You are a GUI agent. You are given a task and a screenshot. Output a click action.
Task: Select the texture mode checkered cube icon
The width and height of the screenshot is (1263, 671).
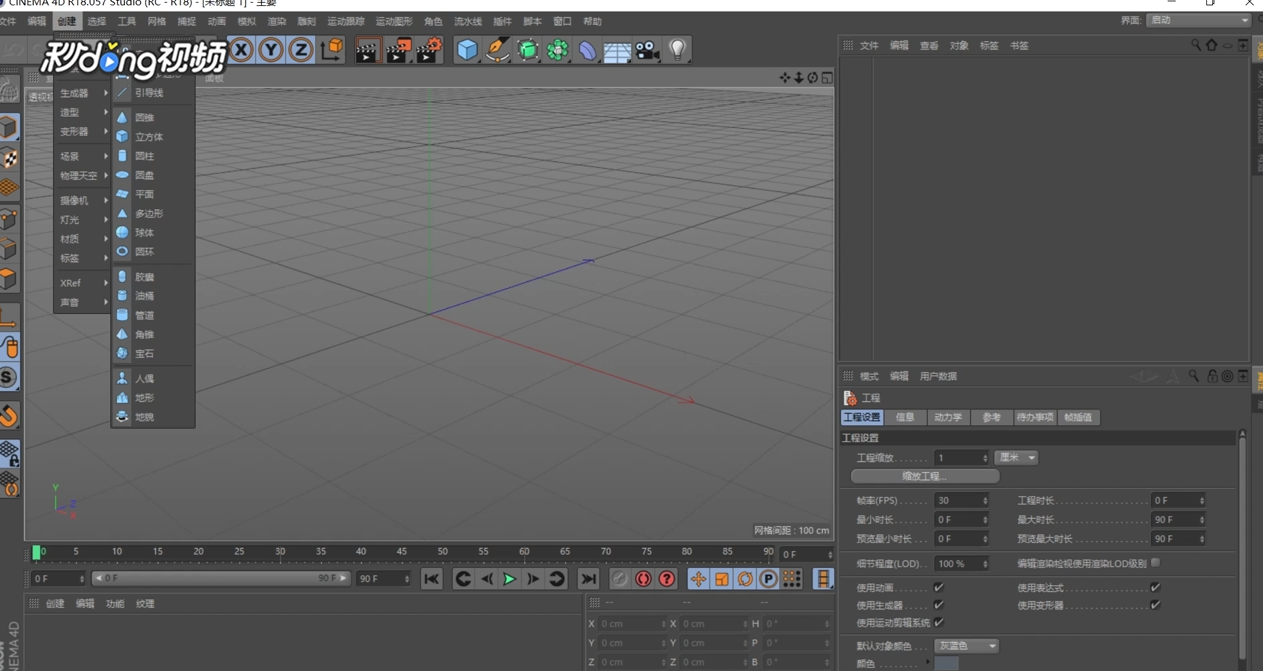click(x=9, y=158)
